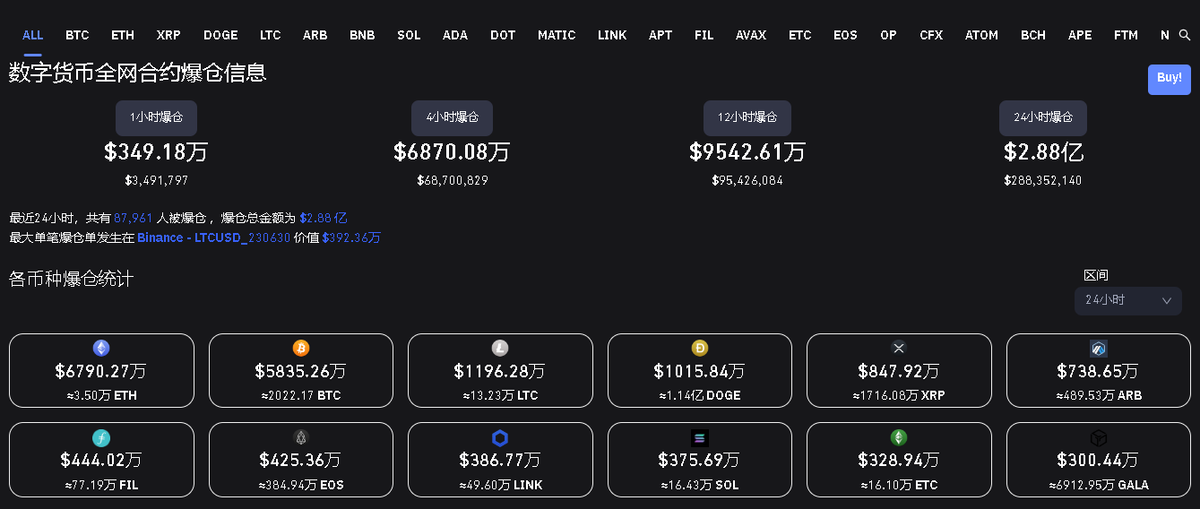Click the Buy! button

point(1169,78)
